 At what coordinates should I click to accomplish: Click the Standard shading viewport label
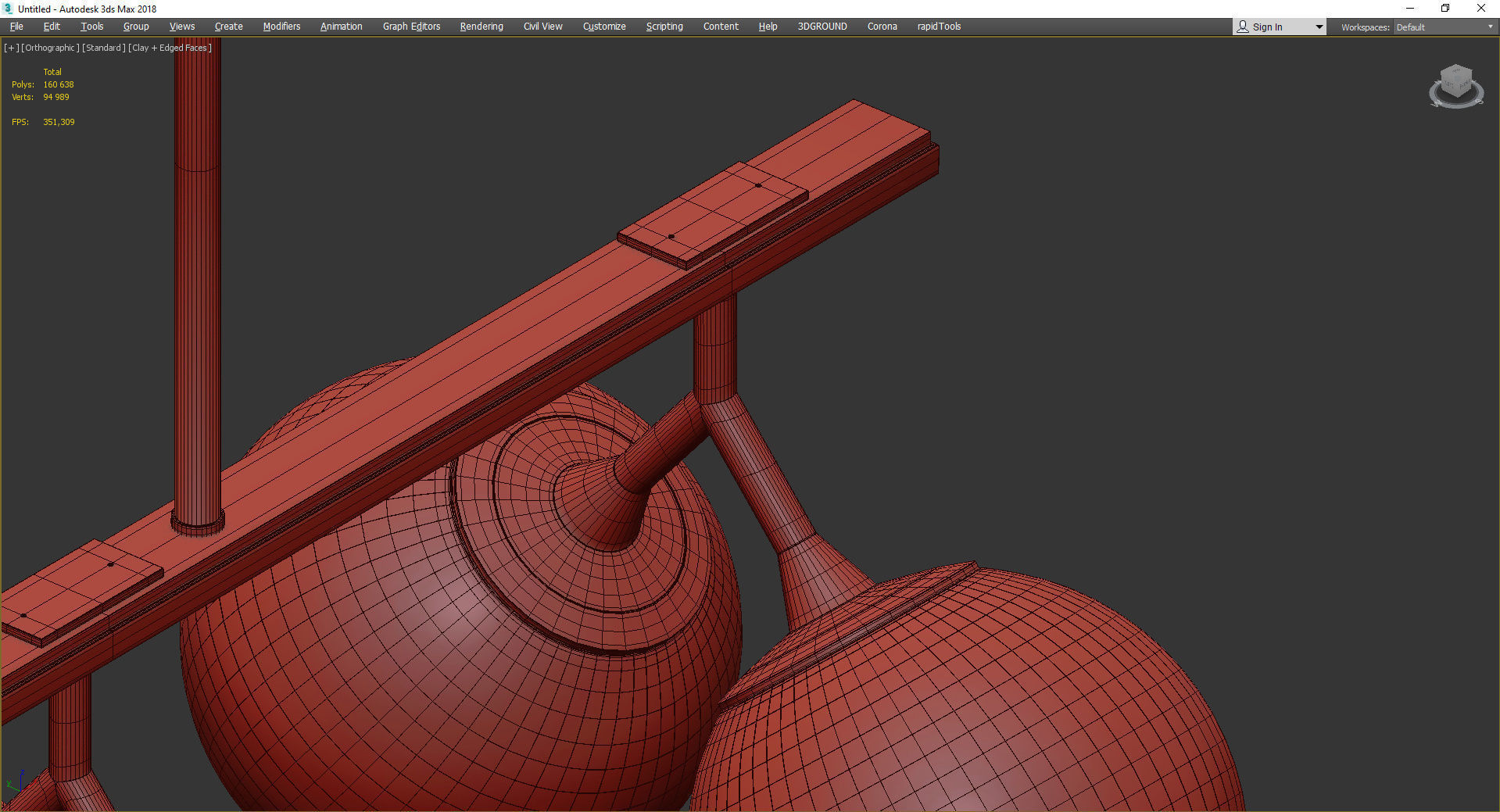[x=104, y=48]
